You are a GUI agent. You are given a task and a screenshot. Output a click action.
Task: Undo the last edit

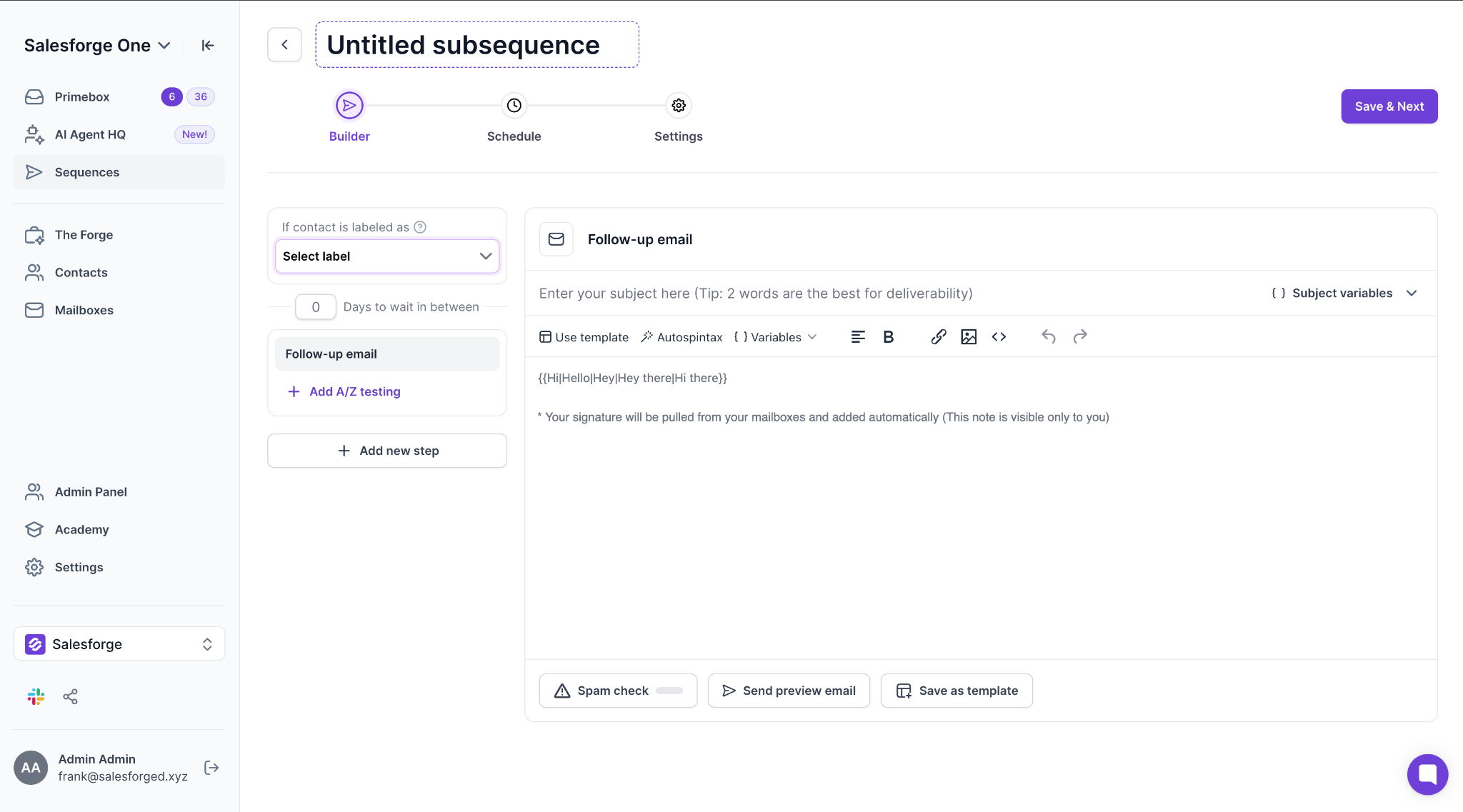(1049, 336)
